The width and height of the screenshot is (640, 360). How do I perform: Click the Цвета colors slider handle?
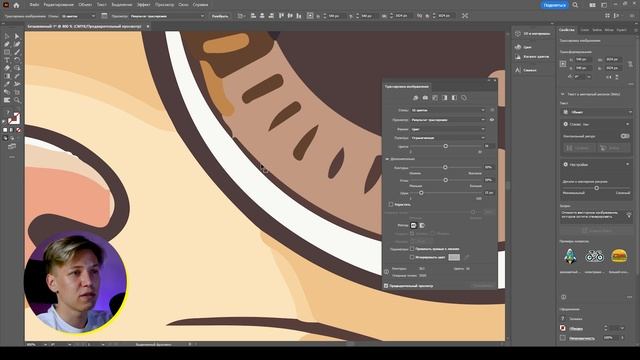tap(445, 146)
